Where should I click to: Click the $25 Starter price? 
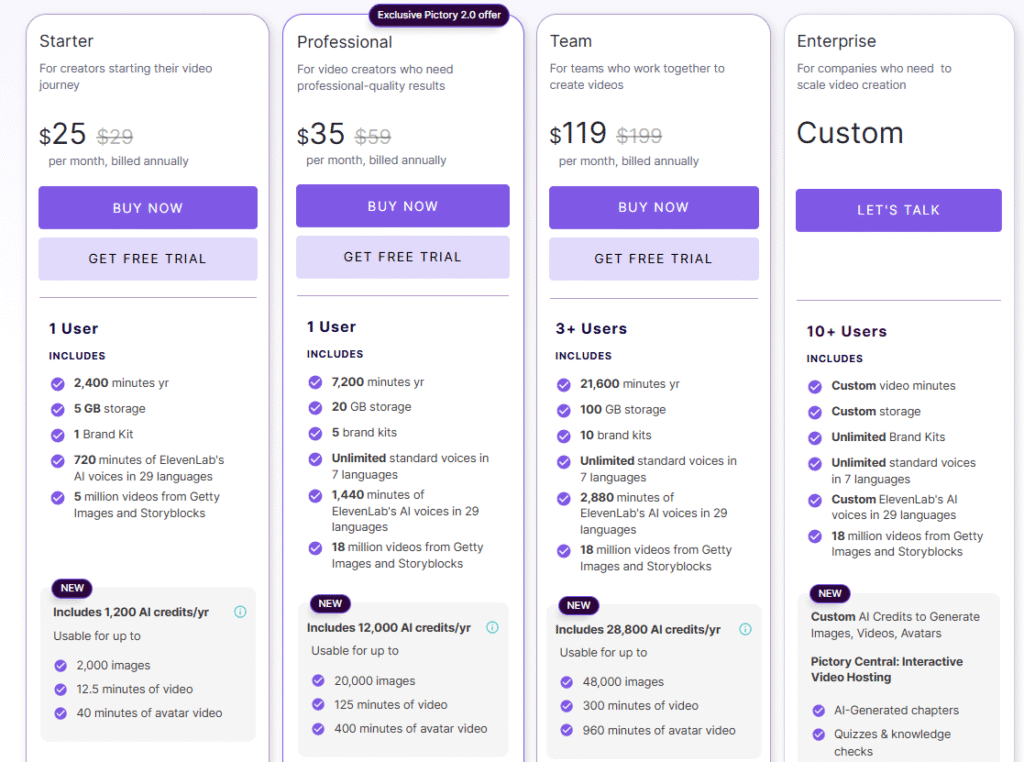(x=63, y=135)
